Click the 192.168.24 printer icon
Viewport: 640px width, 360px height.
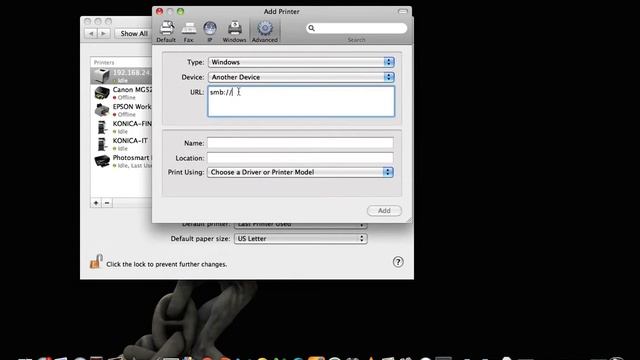coord(102,76)
